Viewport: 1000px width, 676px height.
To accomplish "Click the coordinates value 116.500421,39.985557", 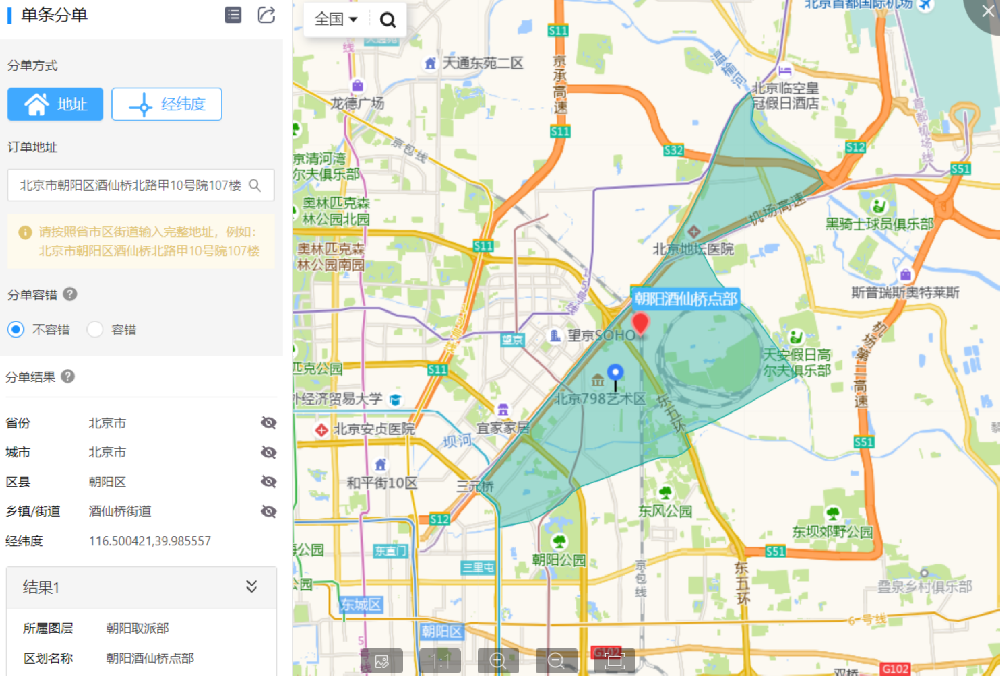I will point(150,541).
